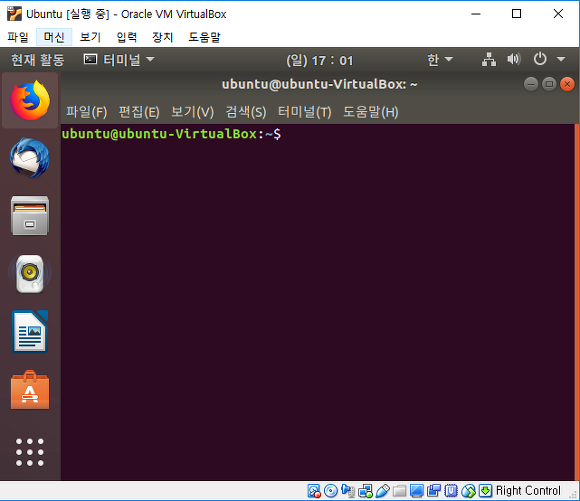This screenshot has width=580, height=501.
Task: Maximize the terminal window
Action: tap(549, 84)
